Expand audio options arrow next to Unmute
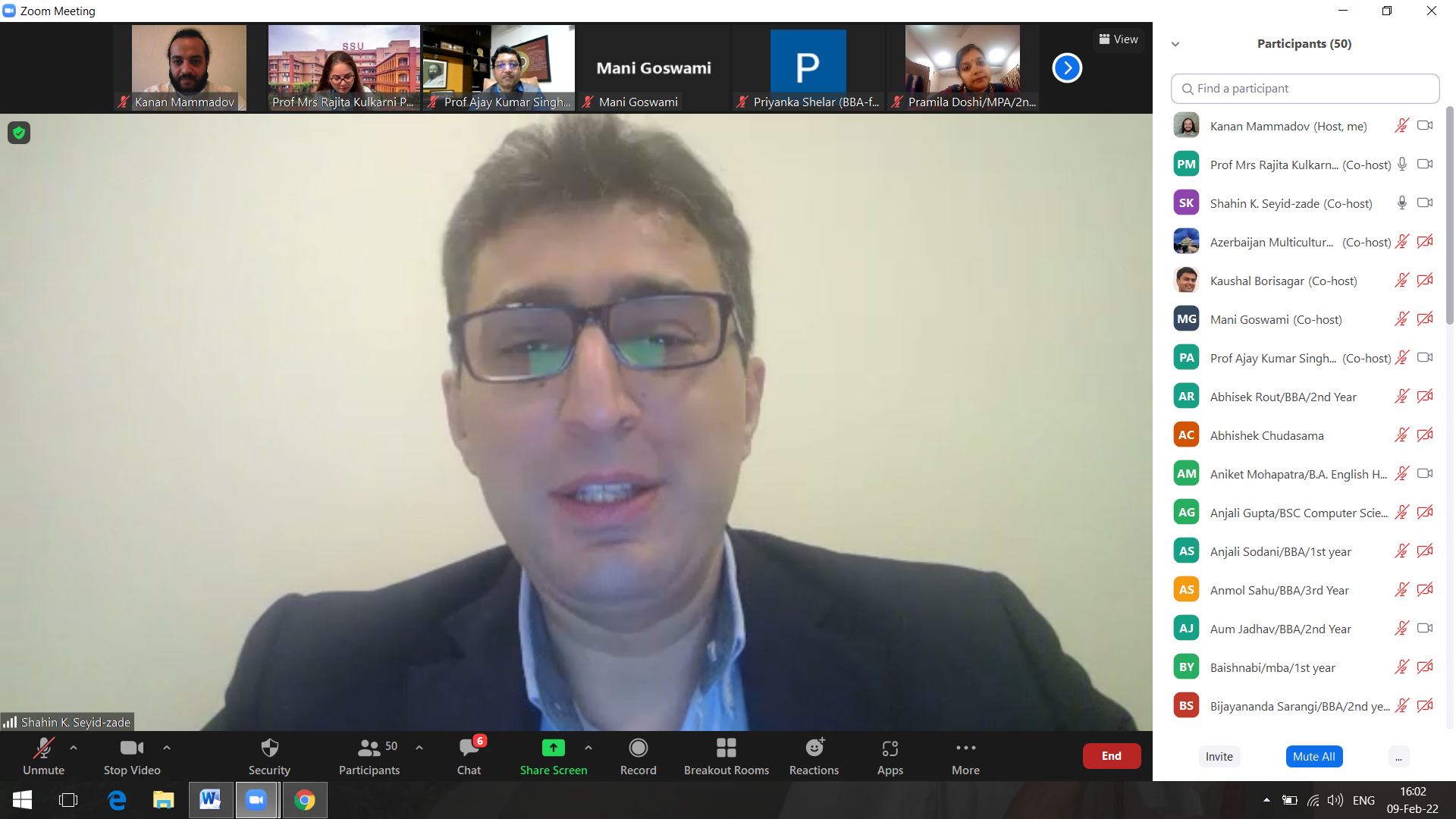The width and height of the screenshot is (1456, 819). [x=74, y=748]
